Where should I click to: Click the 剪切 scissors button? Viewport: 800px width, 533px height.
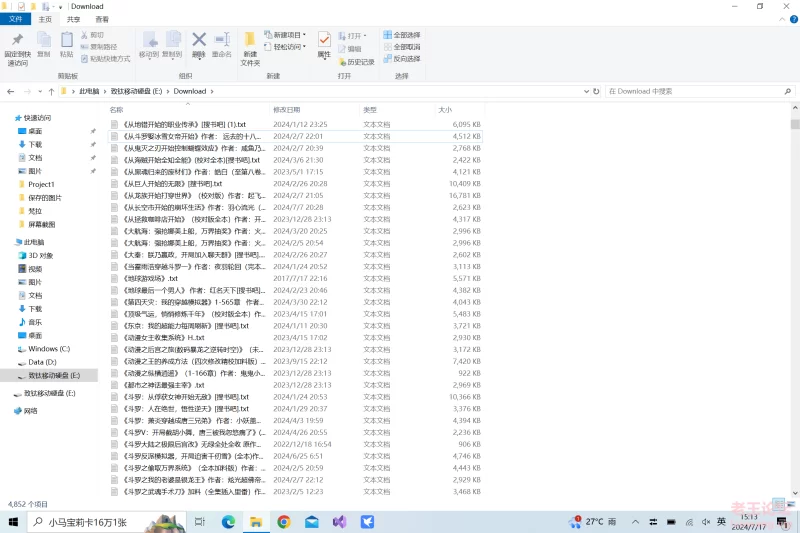tap(92, 35)
